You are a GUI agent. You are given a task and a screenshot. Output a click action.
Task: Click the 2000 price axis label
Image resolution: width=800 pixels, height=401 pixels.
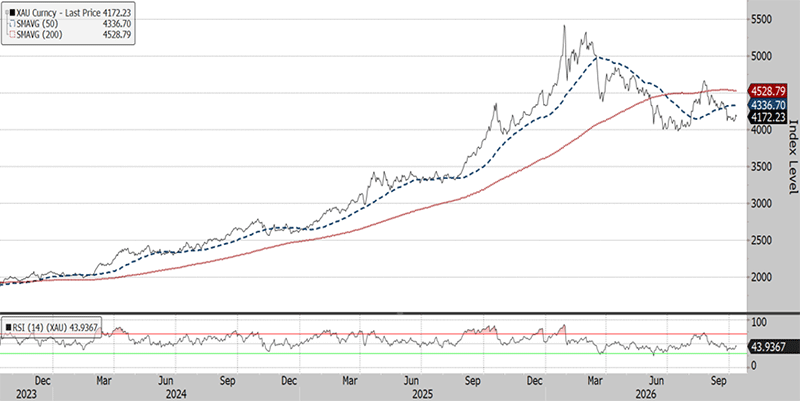(x=762, y=277)
